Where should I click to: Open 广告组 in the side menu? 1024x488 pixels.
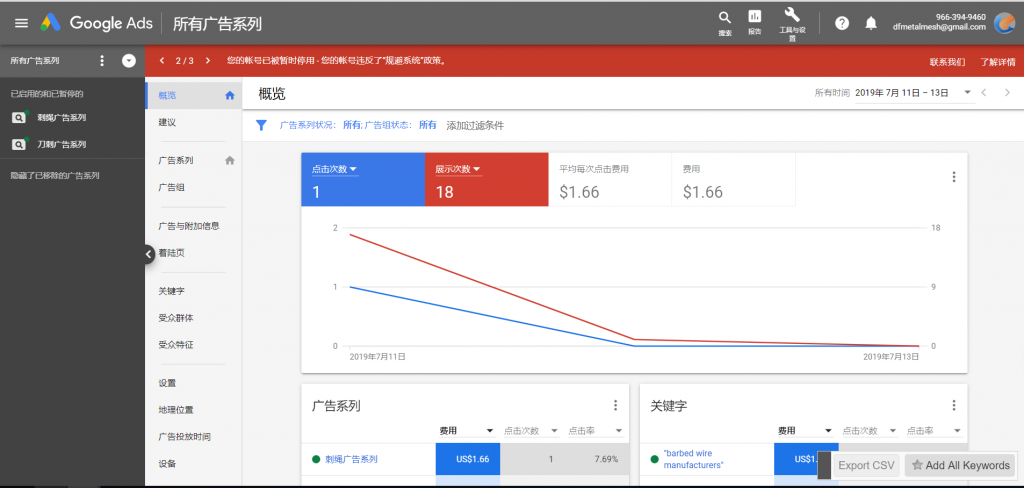(x=171, y=186)
